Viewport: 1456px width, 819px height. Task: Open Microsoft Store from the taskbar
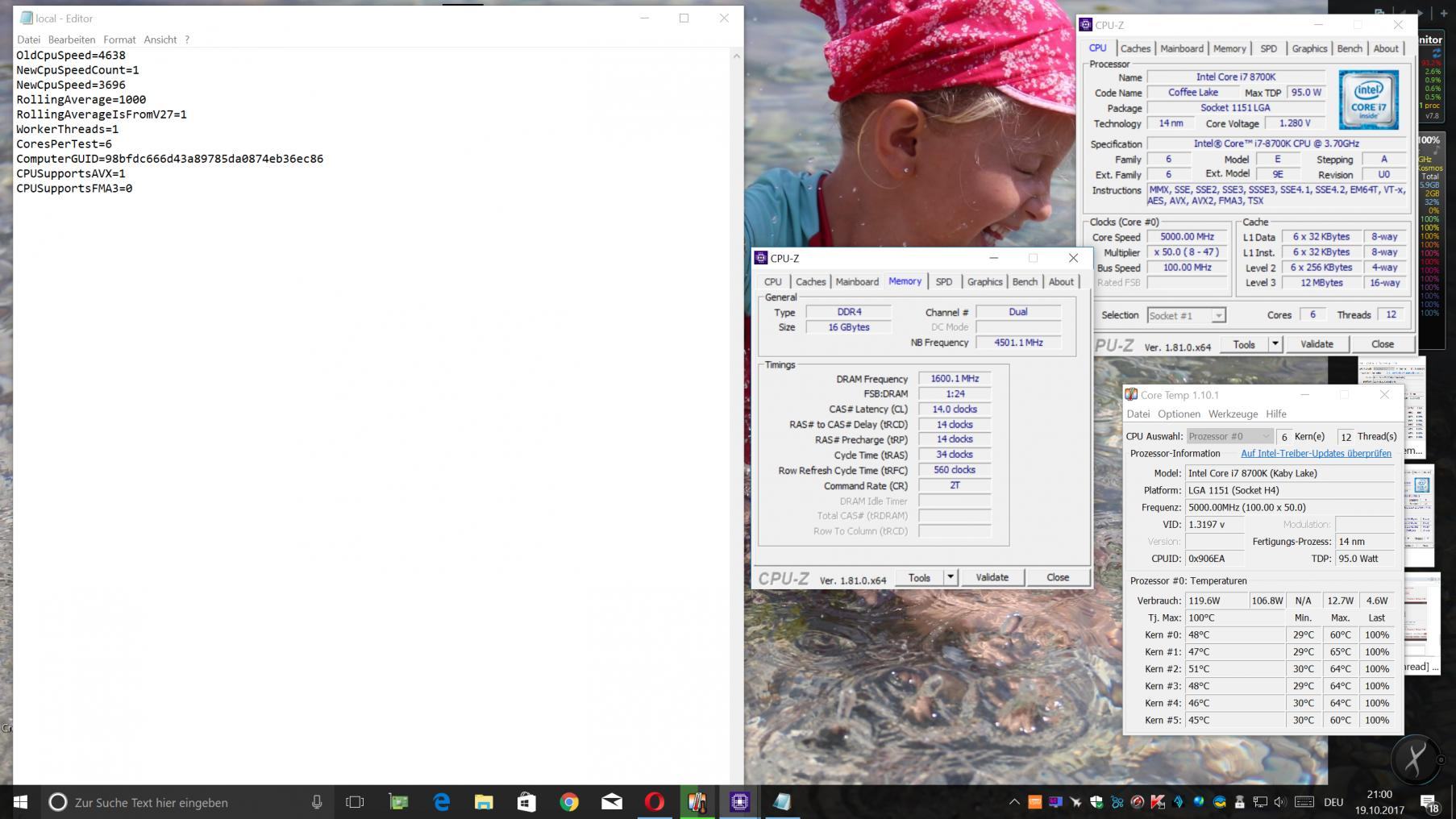[526, 802]
